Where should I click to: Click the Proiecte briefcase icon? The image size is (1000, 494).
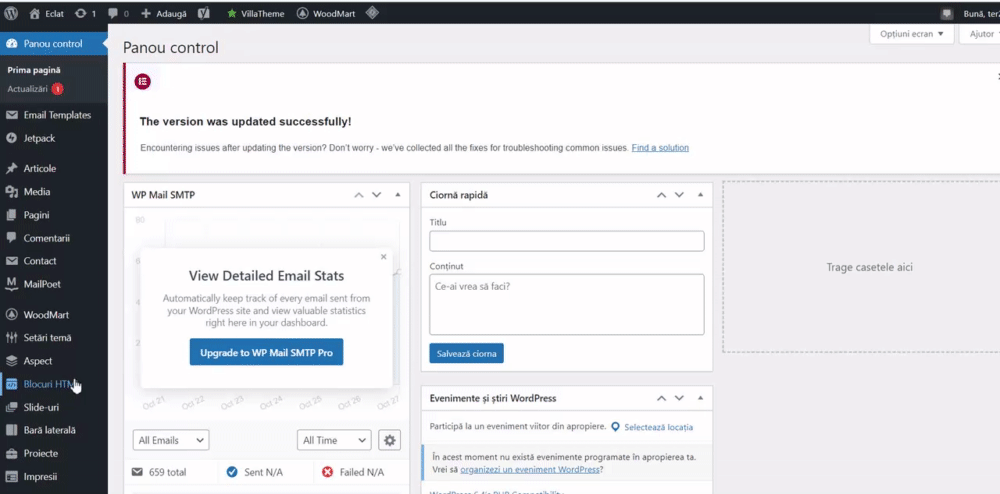(x=11, y=453)
